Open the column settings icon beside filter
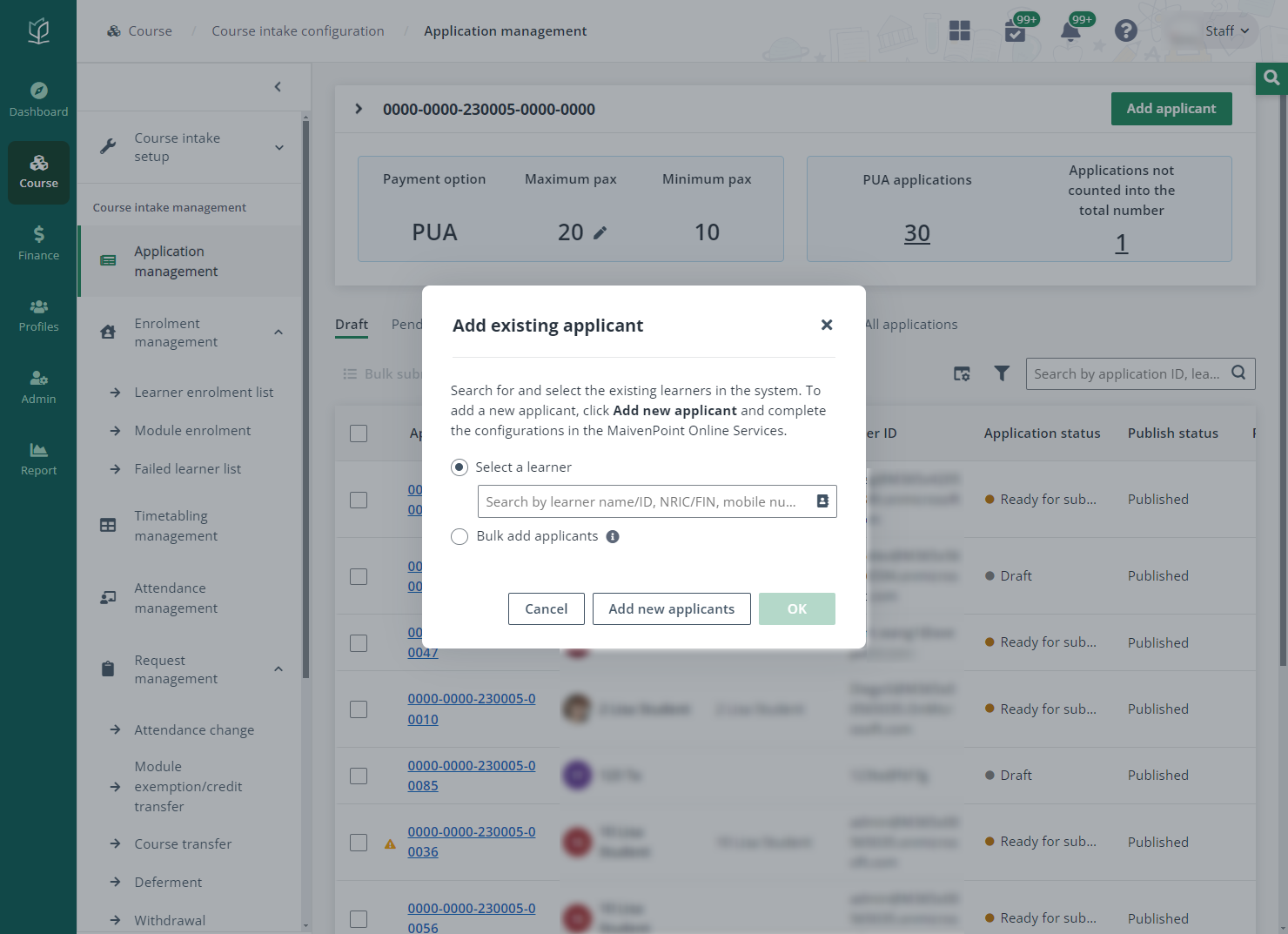Image resolution: width=1288 pixels, height=934 pixels. [962, 373]
